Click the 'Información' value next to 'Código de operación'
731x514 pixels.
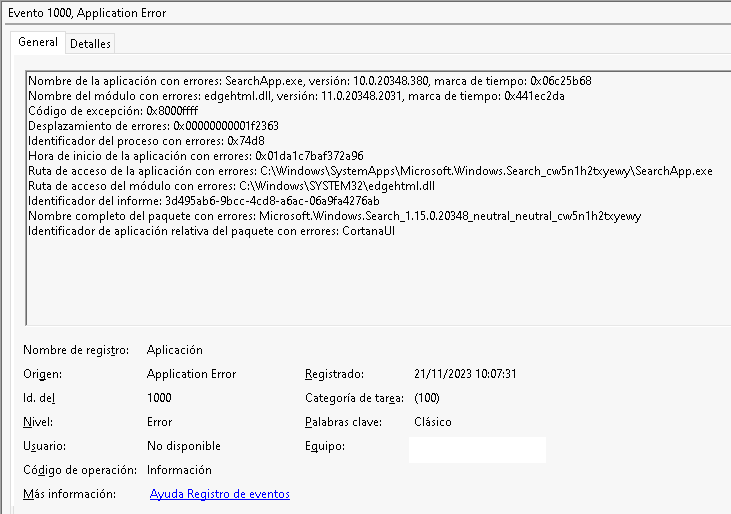[179, 470]
